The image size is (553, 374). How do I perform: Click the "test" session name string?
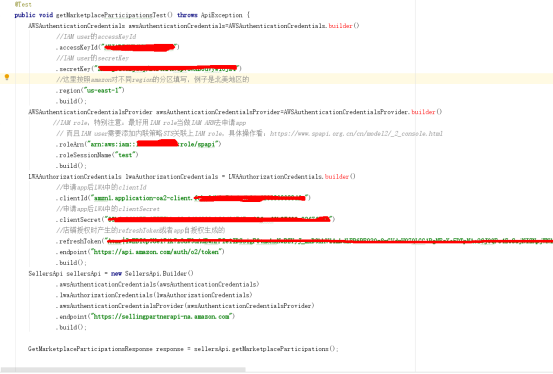pos(125,155)
